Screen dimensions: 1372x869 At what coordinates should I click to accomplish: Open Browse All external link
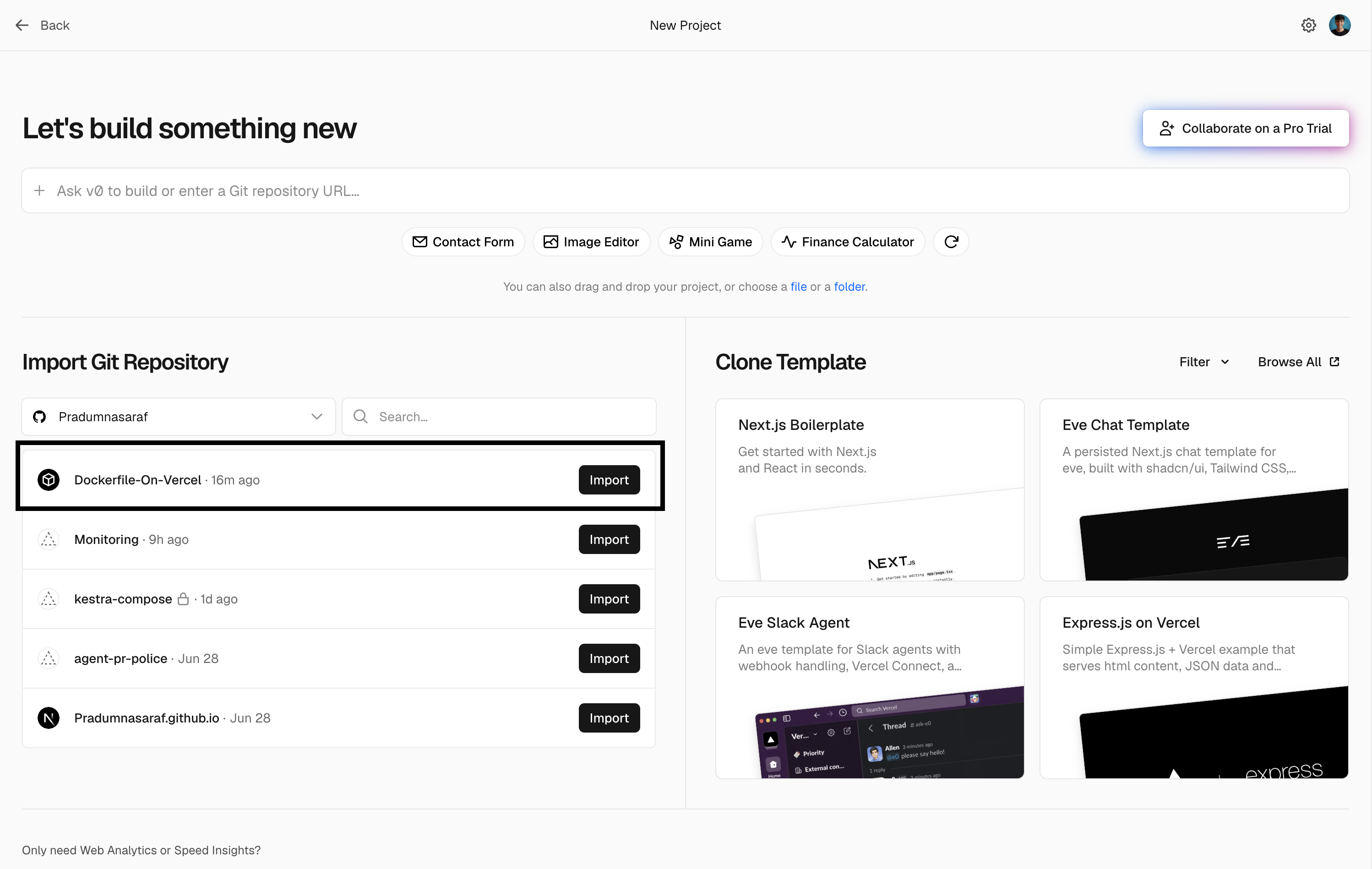(x=1299, y=362)
